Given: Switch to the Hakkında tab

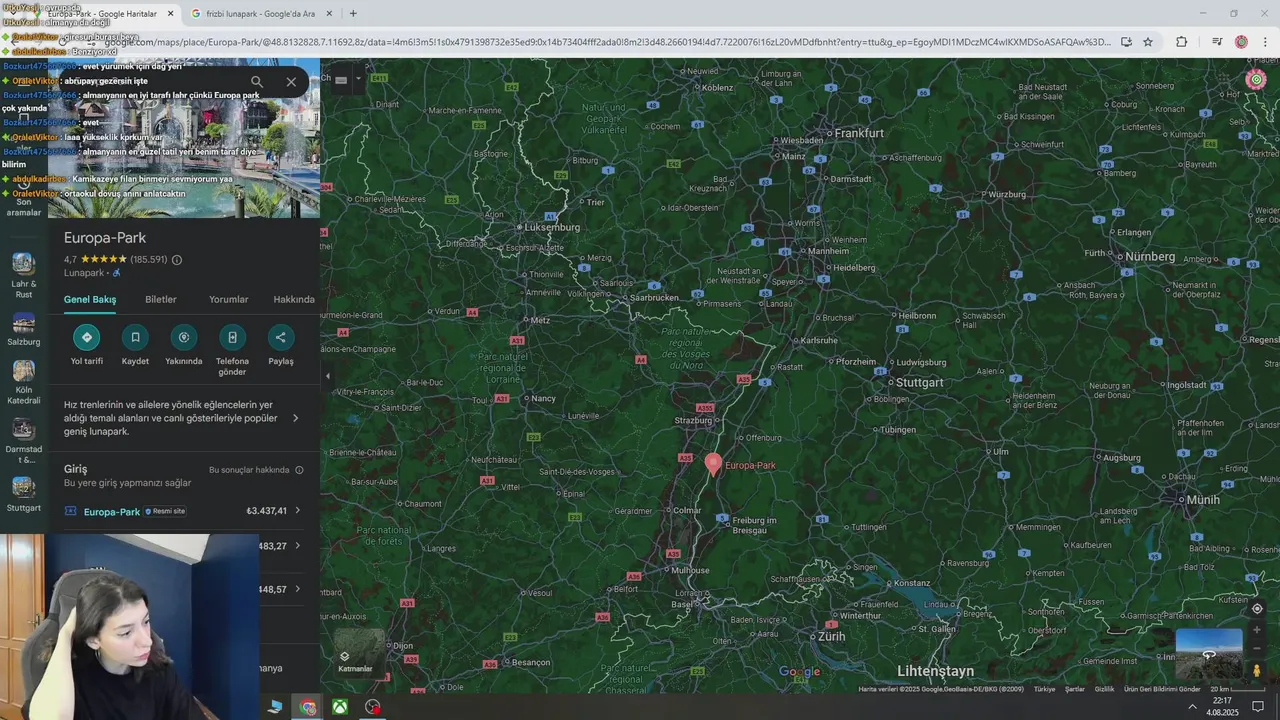Looking at the screenshot, I should point(294,299).
